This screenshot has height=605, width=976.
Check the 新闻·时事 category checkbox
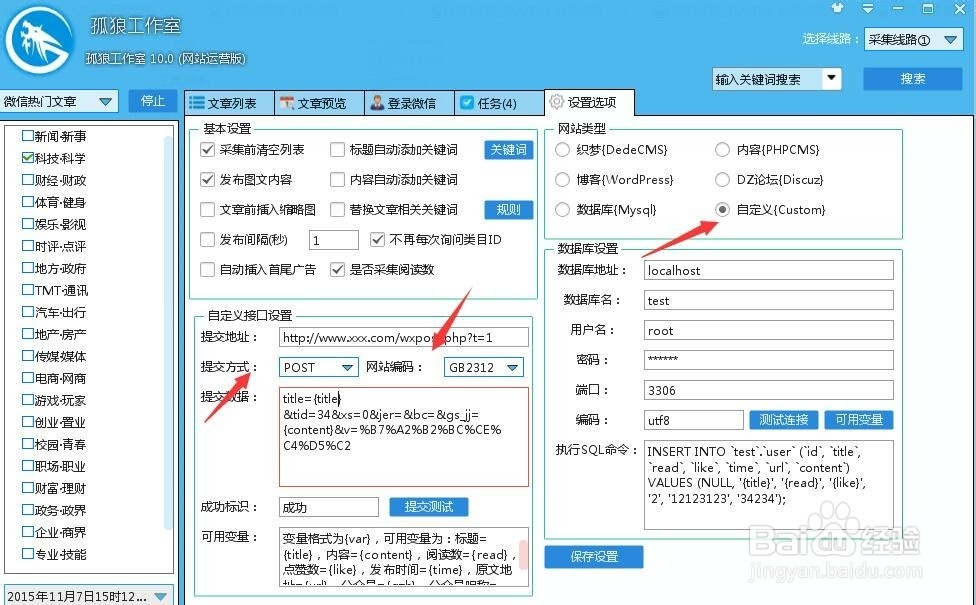[25, 137]
